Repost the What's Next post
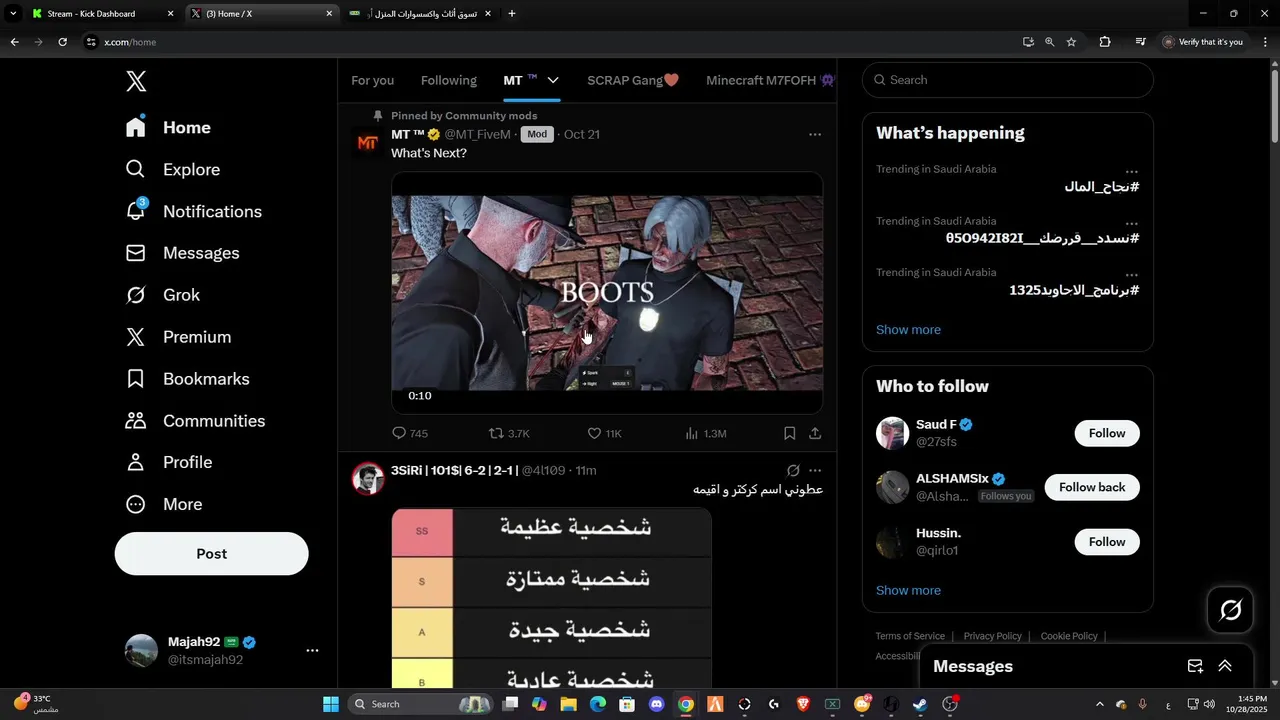This screenshot has height=720, width=1280. 508,434
